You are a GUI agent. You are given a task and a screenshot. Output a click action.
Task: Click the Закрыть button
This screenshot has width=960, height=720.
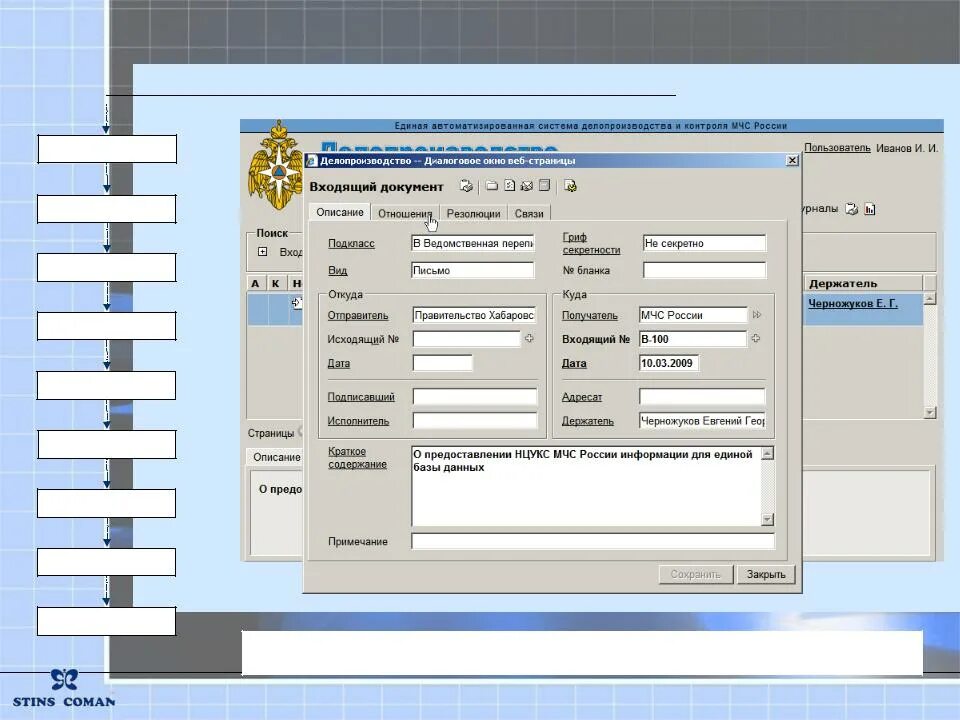pyautogui.click(x=766, y=574)
